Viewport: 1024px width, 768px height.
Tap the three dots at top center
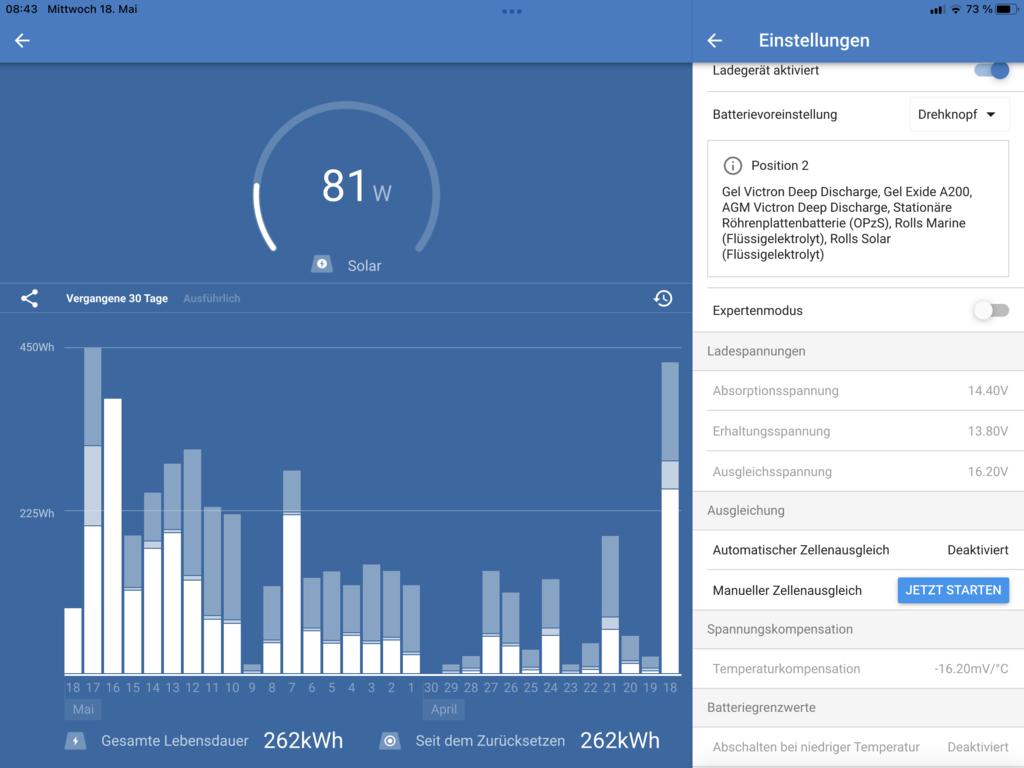click(511, 11)
